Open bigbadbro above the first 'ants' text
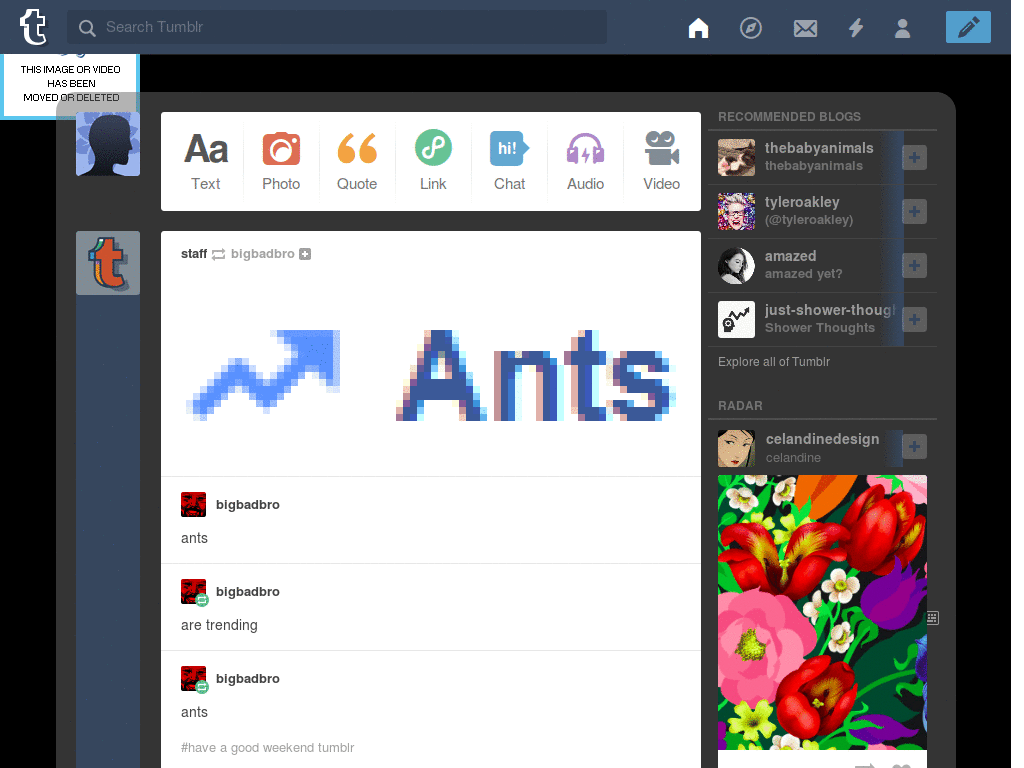1024x768 pixels. pos(248,504)
